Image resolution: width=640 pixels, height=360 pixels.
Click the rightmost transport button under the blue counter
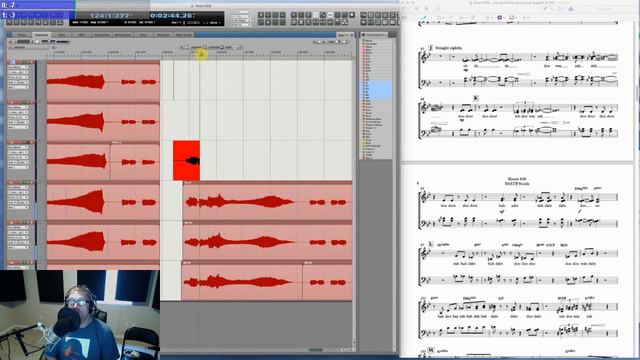pos(60,22)
